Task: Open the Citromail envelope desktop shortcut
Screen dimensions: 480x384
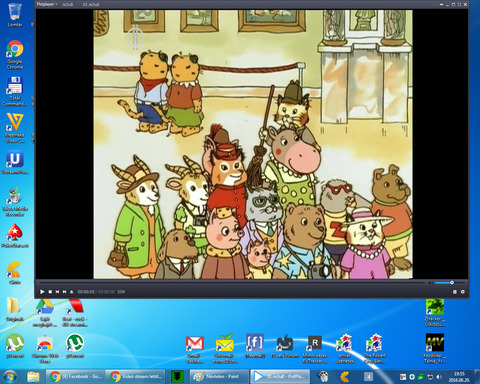Action: pyautogui.click(x=225, y=349)
